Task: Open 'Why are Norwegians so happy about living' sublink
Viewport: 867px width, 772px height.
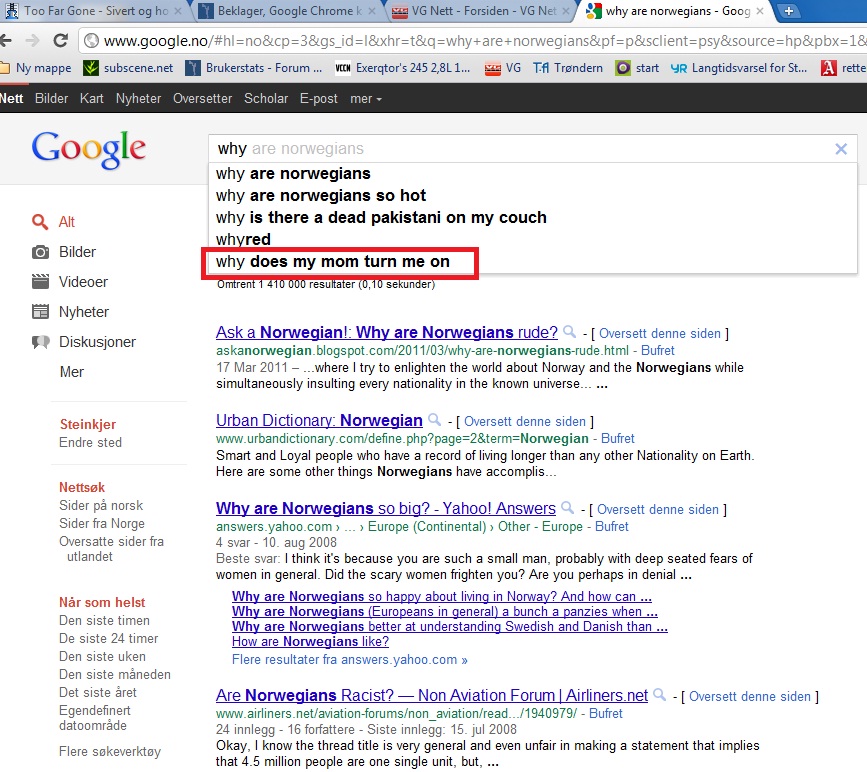Action: (x=442, y=597)
